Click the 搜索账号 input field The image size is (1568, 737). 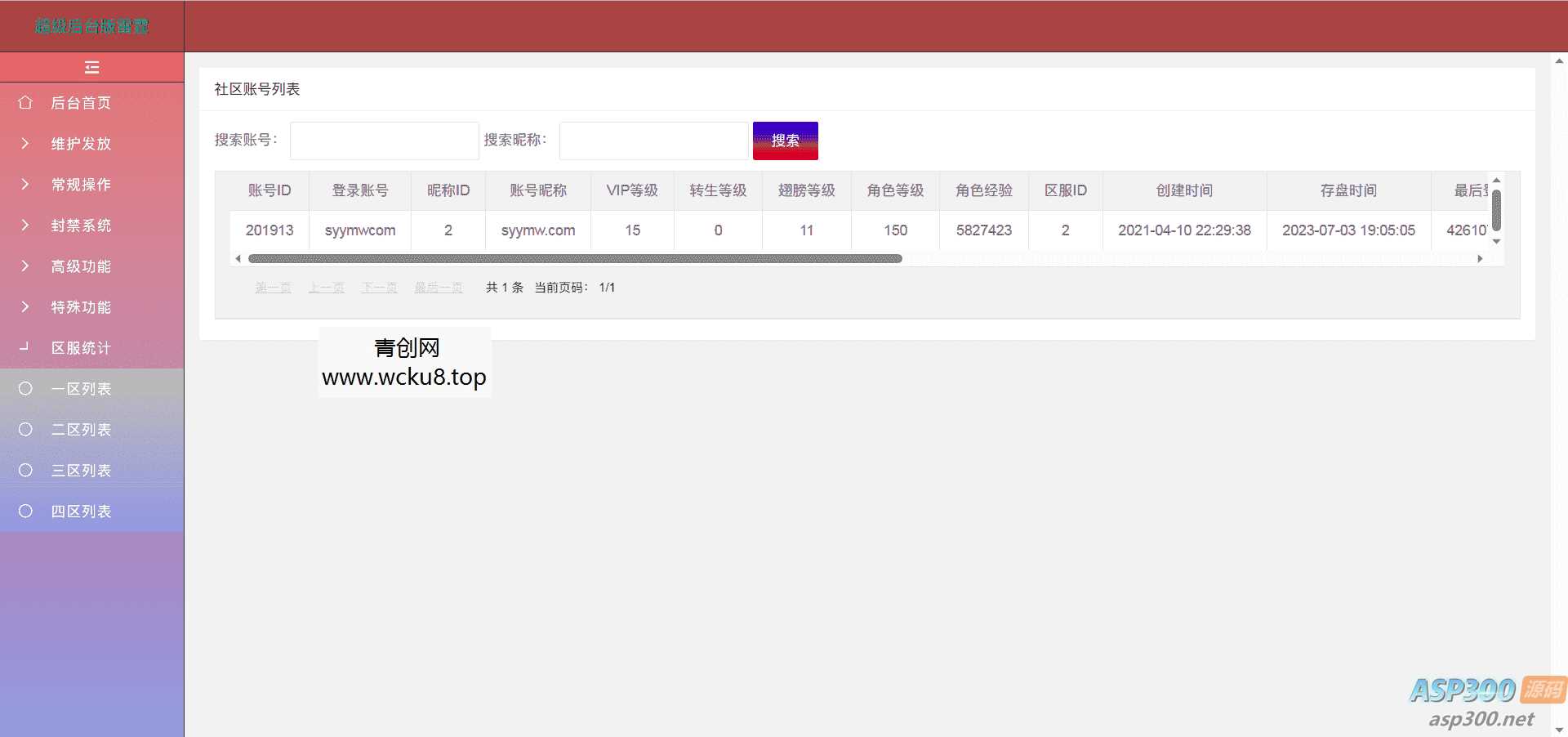384,140
